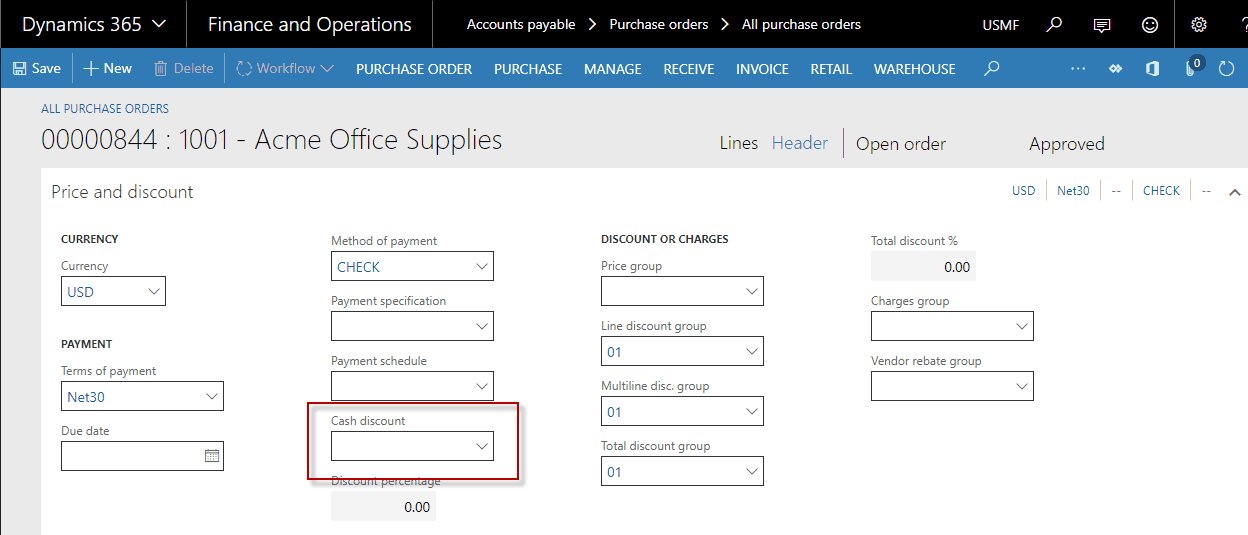Open the settings gear icon
The image size is (1248, 535).
click(1199, 24)
